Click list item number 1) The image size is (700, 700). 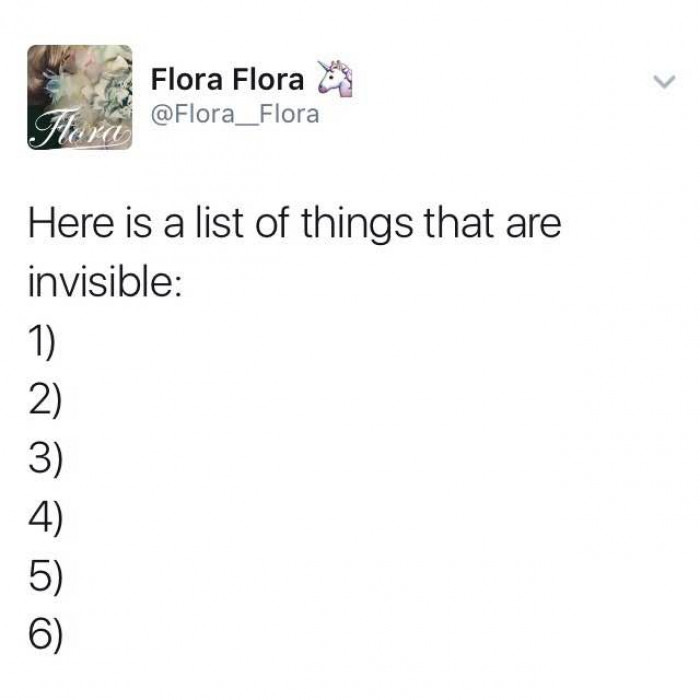[42, 341]
